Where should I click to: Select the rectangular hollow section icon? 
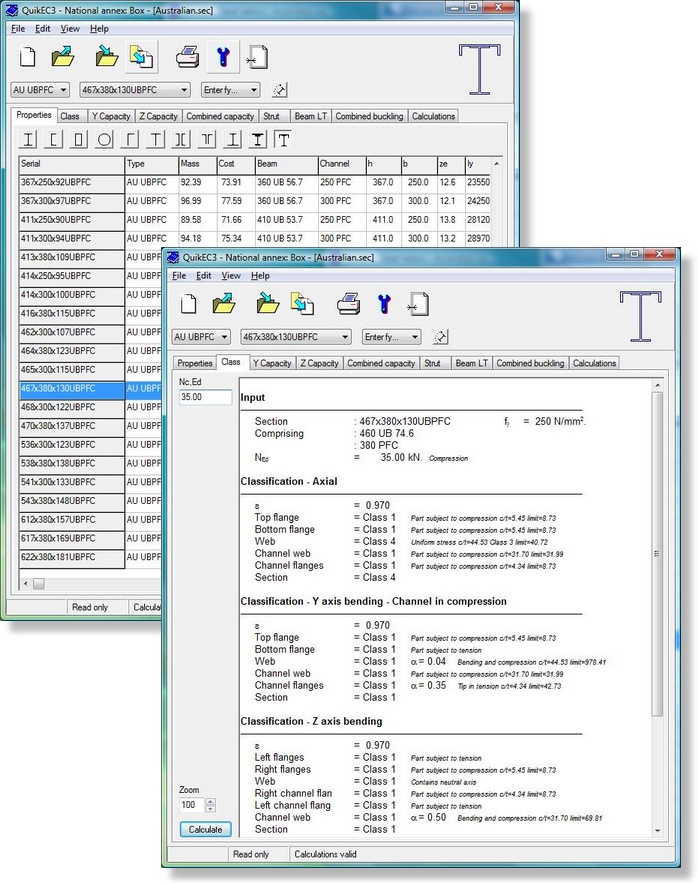(79, 140)
